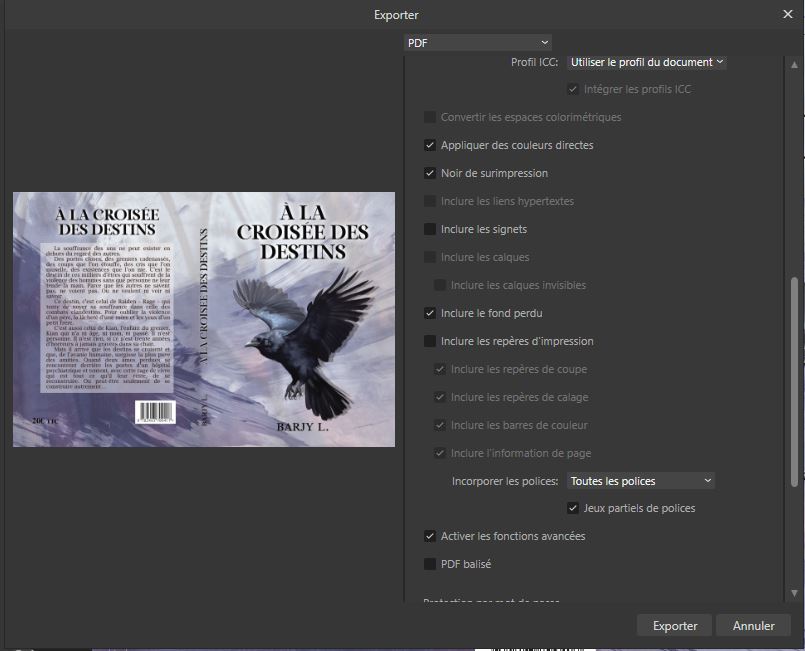The width and height of the screenshot is (805, 651).
Task: Toggle Inclure l'information de page
Action: click(x=440, y=453)
